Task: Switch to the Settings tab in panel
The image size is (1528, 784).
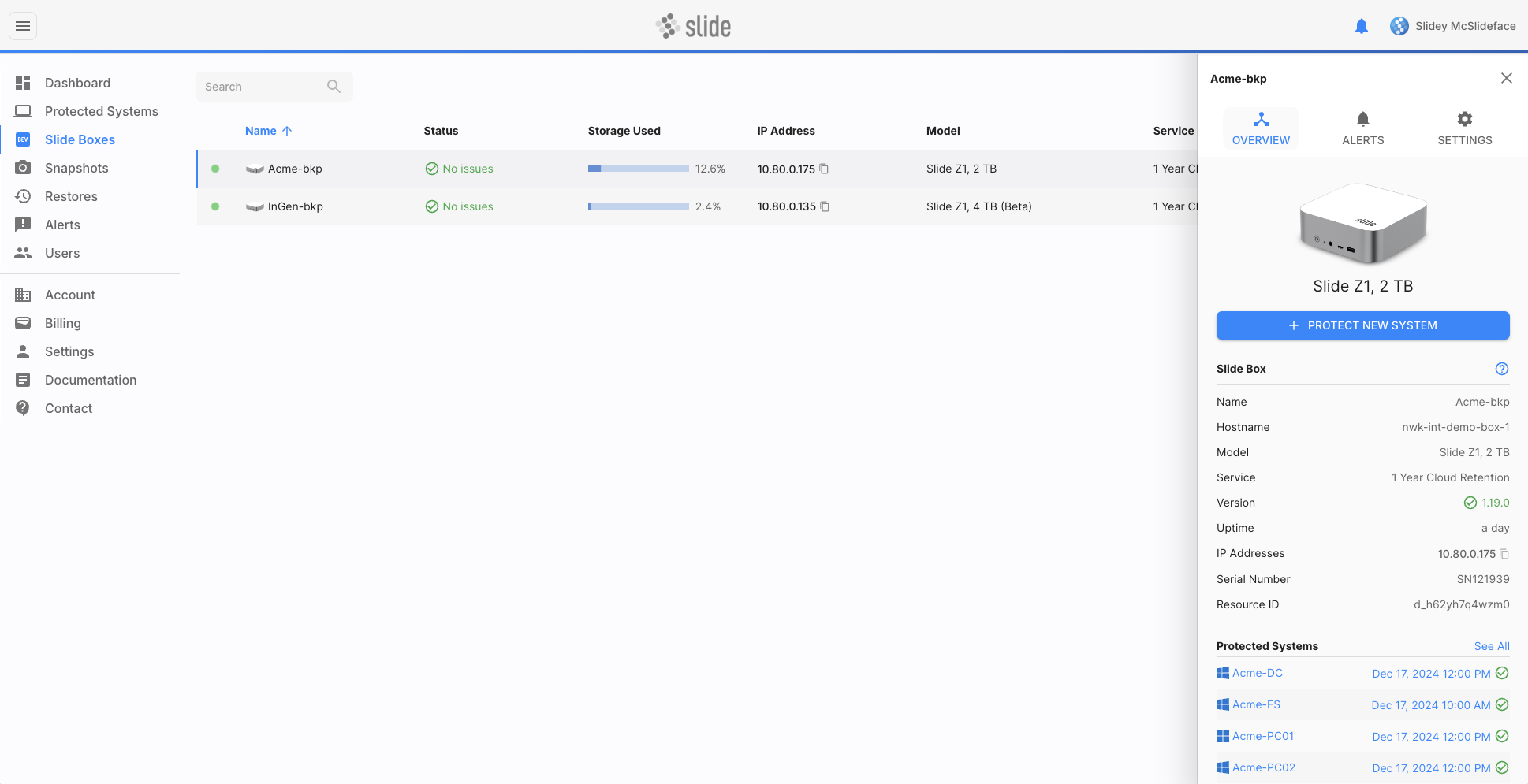Action: point(1464,128)
